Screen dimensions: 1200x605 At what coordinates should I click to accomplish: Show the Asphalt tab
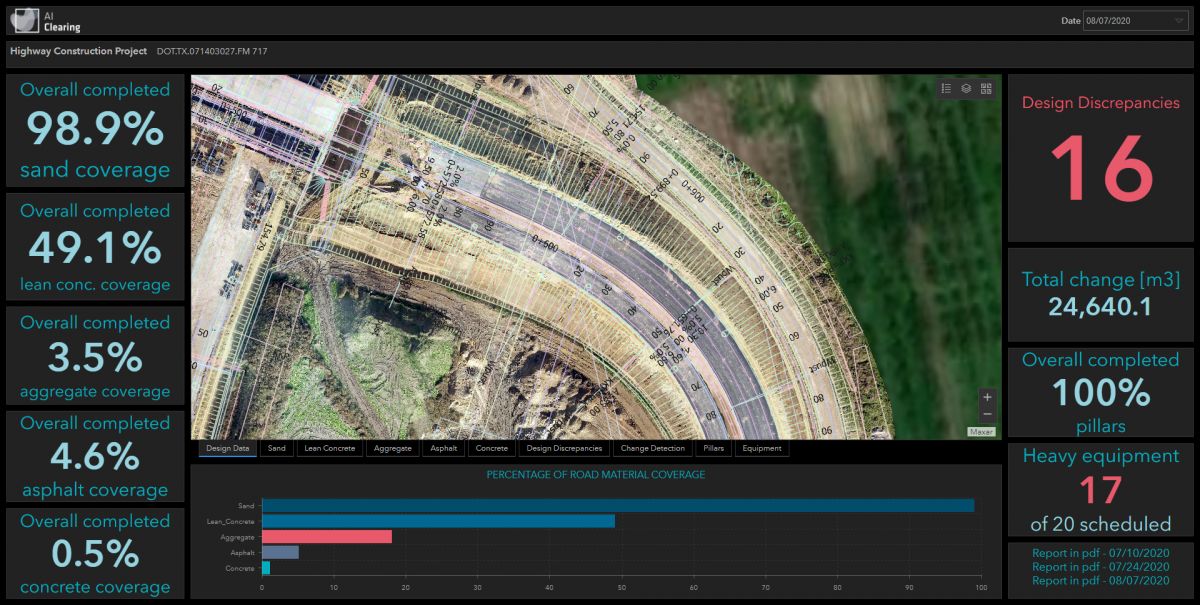click(444, 449)
